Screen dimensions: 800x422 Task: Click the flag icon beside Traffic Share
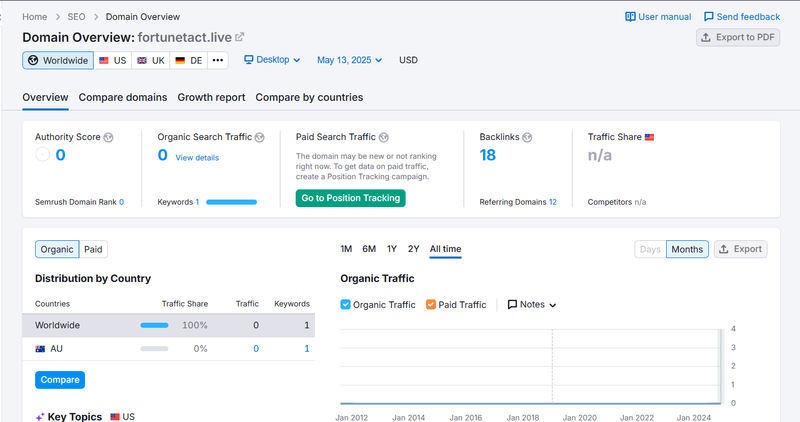coord(649,137)
